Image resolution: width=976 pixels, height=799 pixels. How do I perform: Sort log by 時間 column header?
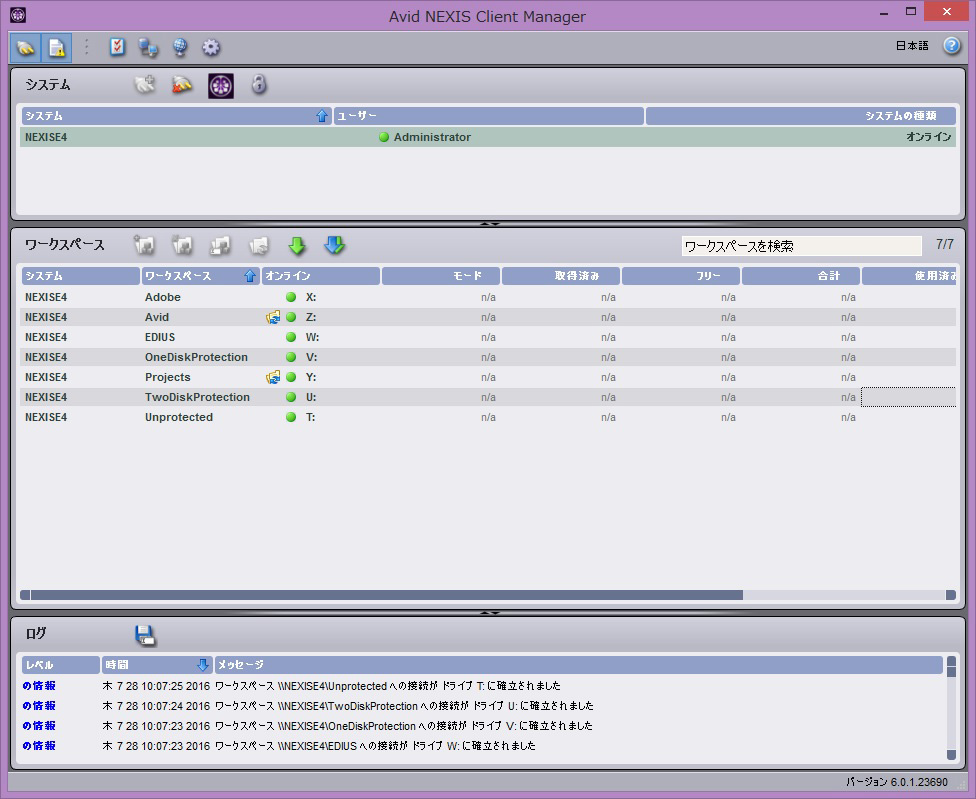point(156,665)
